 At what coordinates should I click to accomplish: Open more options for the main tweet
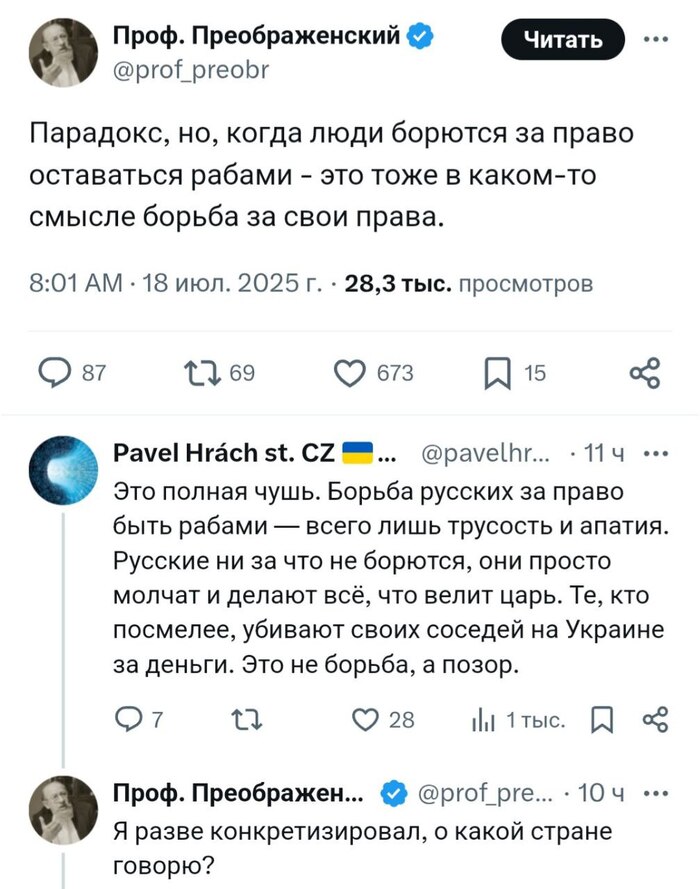[x=656, y=39]
